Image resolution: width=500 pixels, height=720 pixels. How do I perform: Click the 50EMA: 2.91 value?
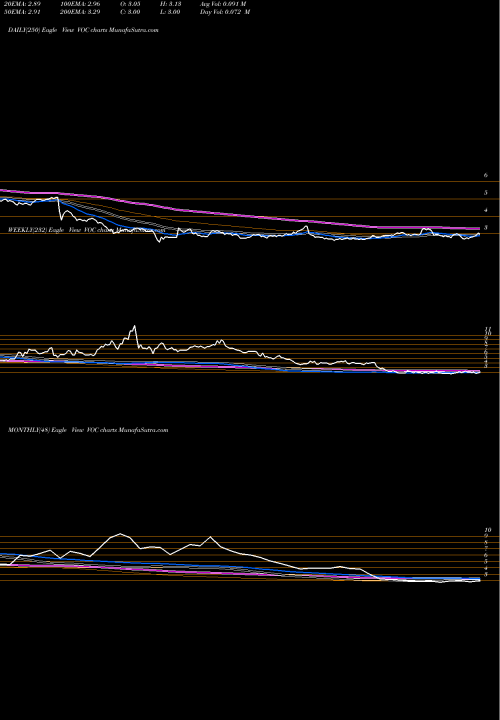[x=20, y=12]
